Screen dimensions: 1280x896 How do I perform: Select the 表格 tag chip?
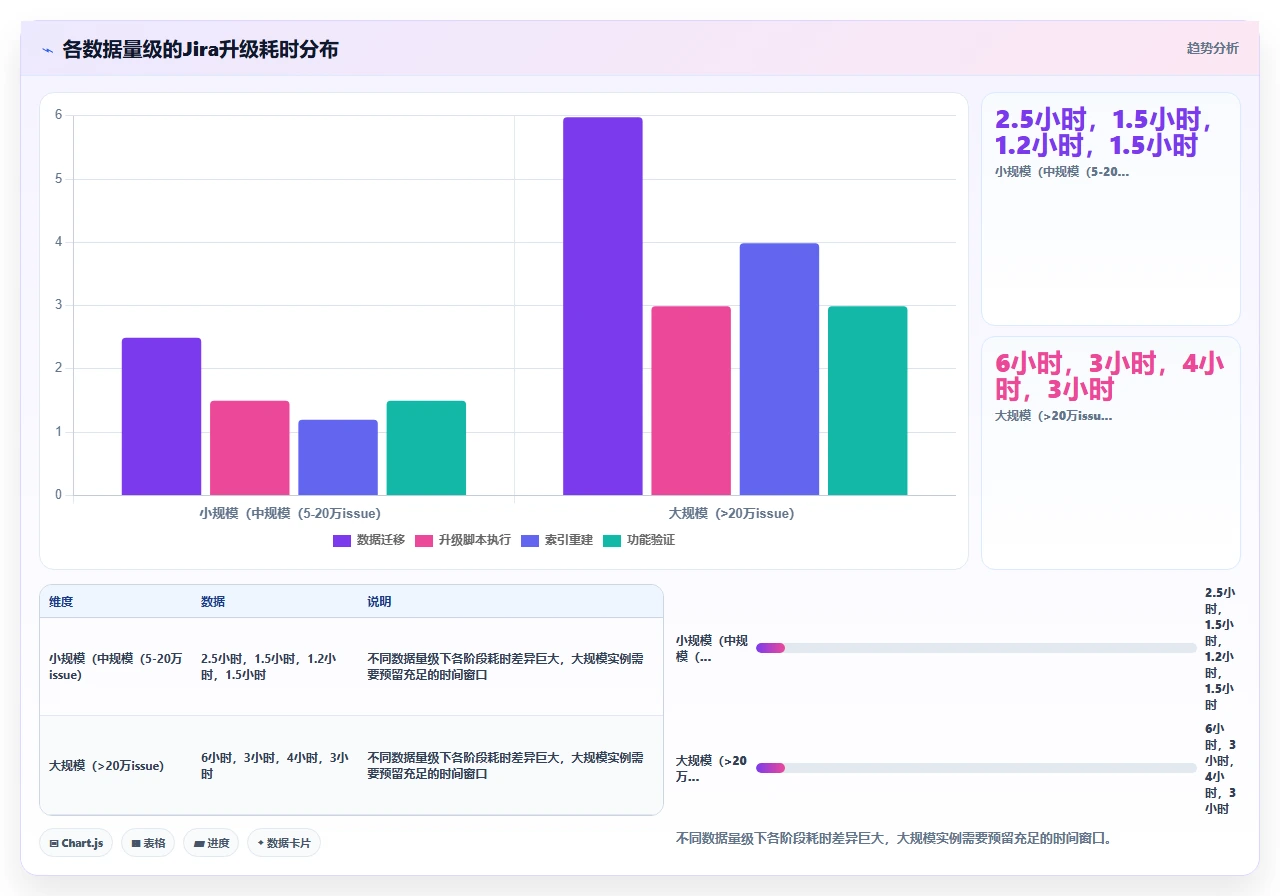click(148, 843)
